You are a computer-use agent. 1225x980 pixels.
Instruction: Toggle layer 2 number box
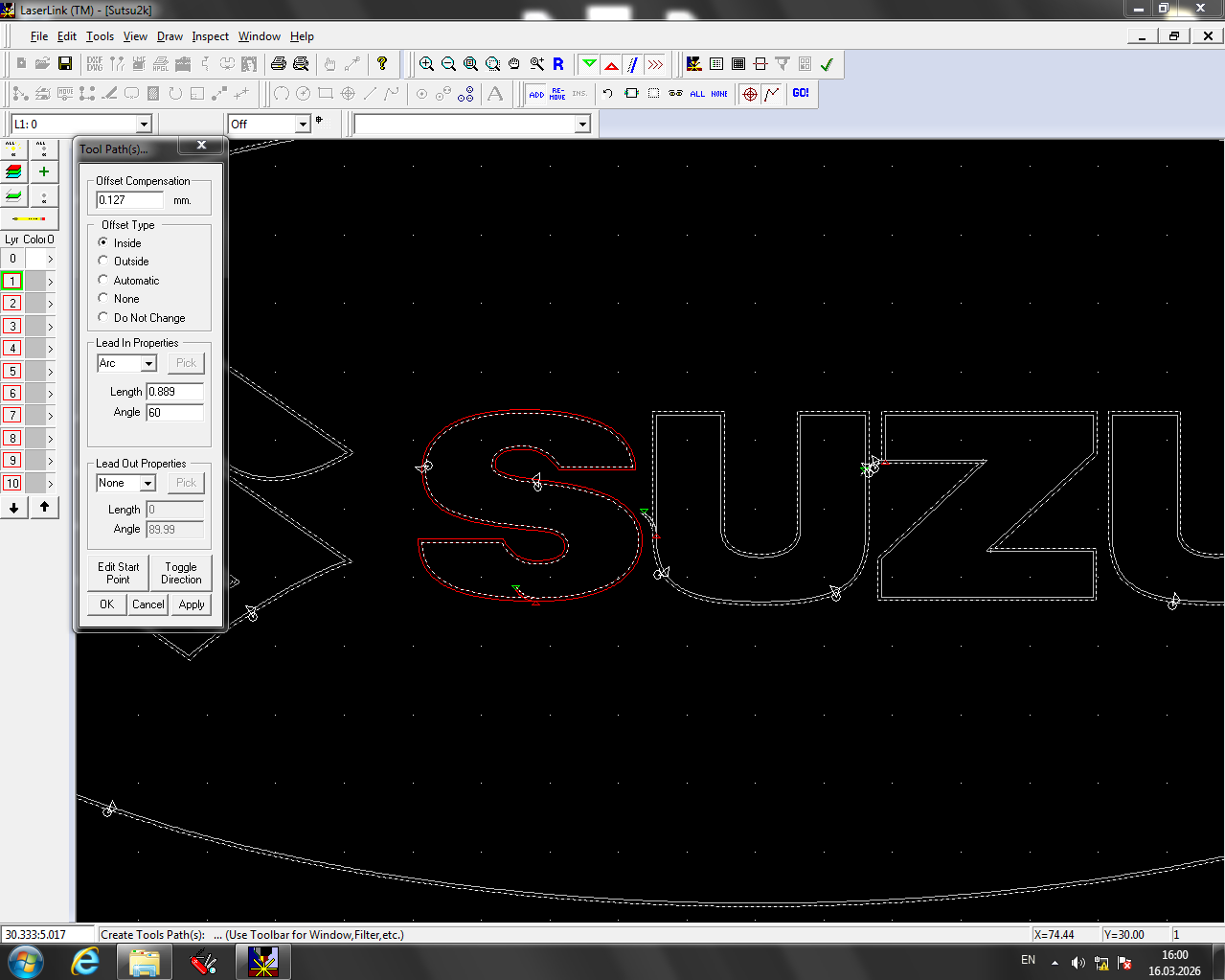click(x=12, y=303)
